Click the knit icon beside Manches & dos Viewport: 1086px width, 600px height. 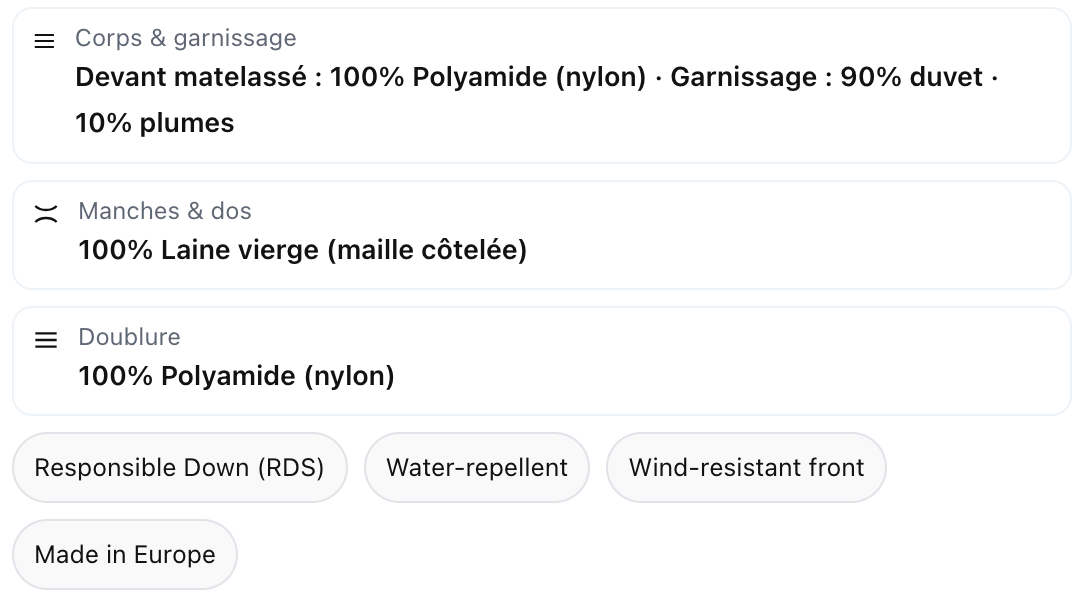(46, 213)
